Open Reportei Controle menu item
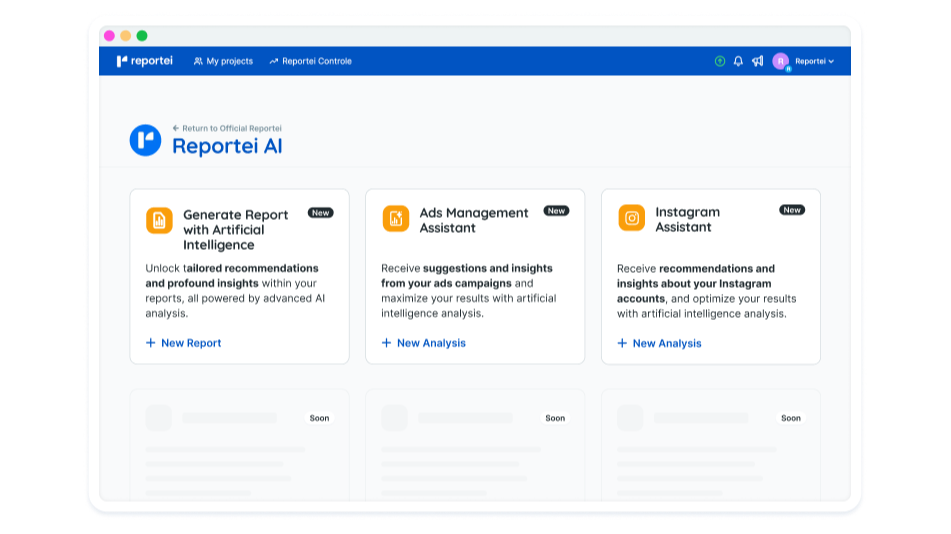This screenshot has height=534, width=951. (x=310, y=61)
